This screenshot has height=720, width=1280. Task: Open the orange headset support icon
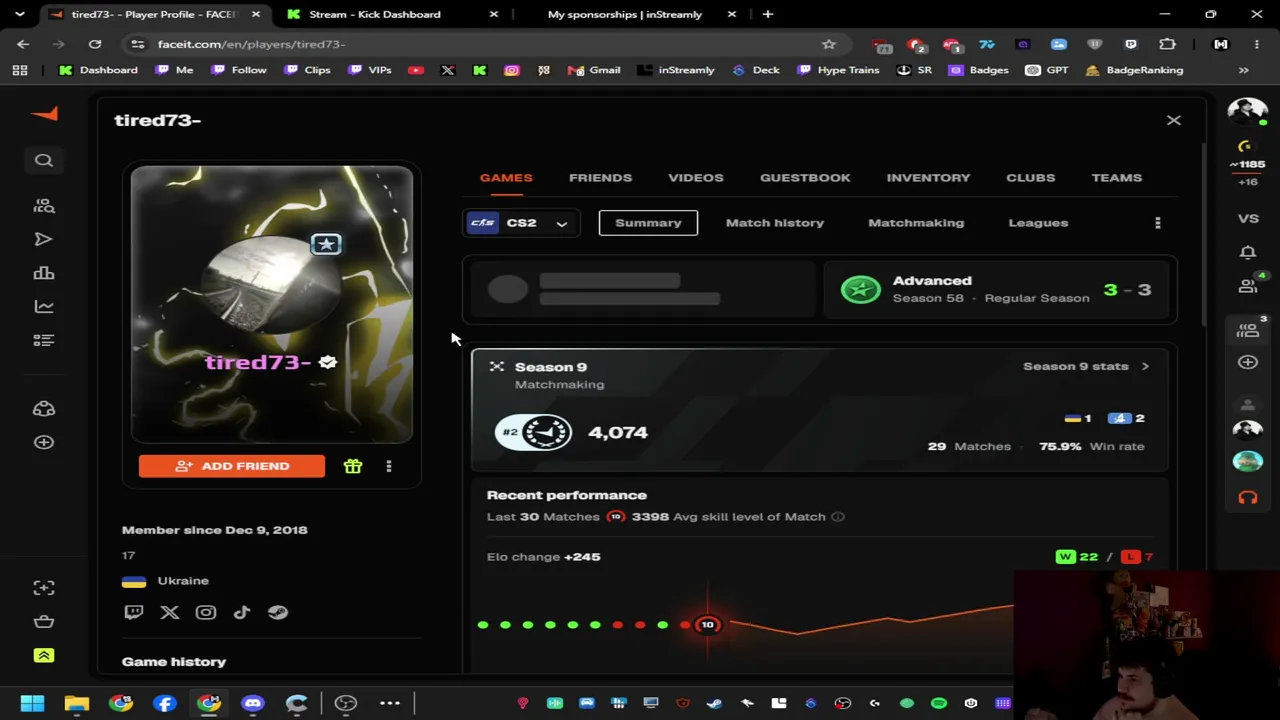tap(1247, 497)
